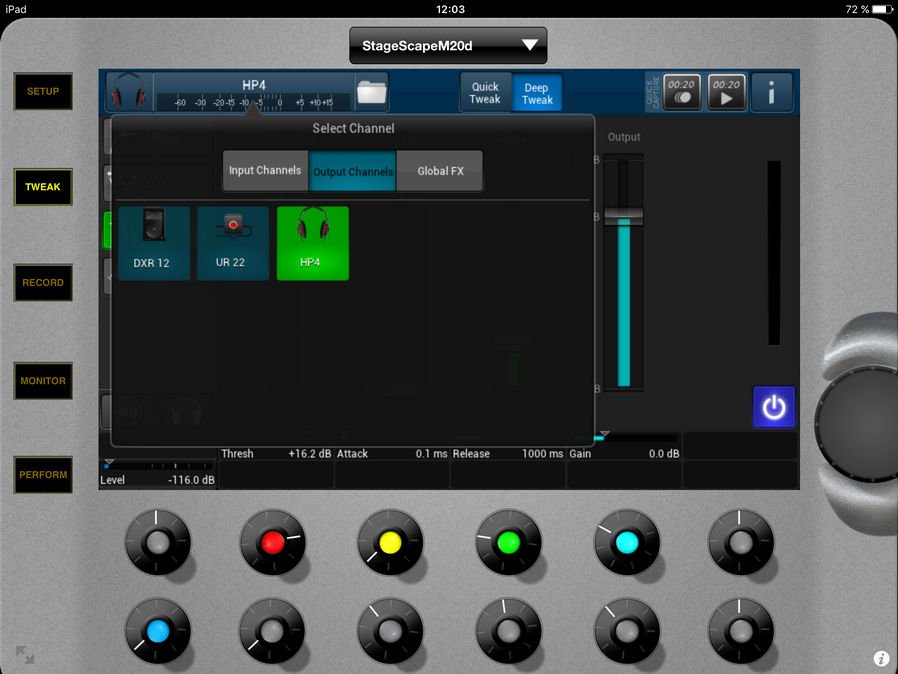Switch to Input Channels tab
This screenshot has height=674, width=898.
coord(265,171)
